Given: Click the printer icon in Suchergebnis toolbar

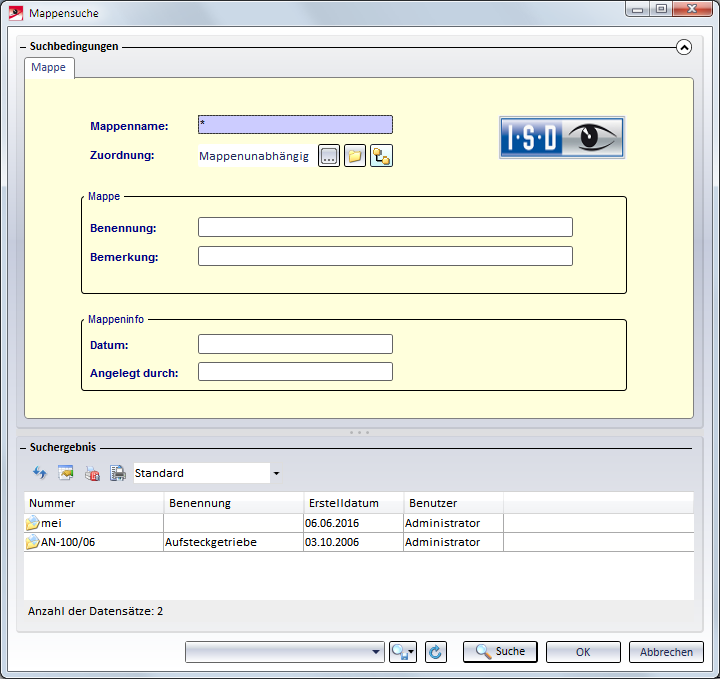Looking at the screenshot, I should (117, 473).
